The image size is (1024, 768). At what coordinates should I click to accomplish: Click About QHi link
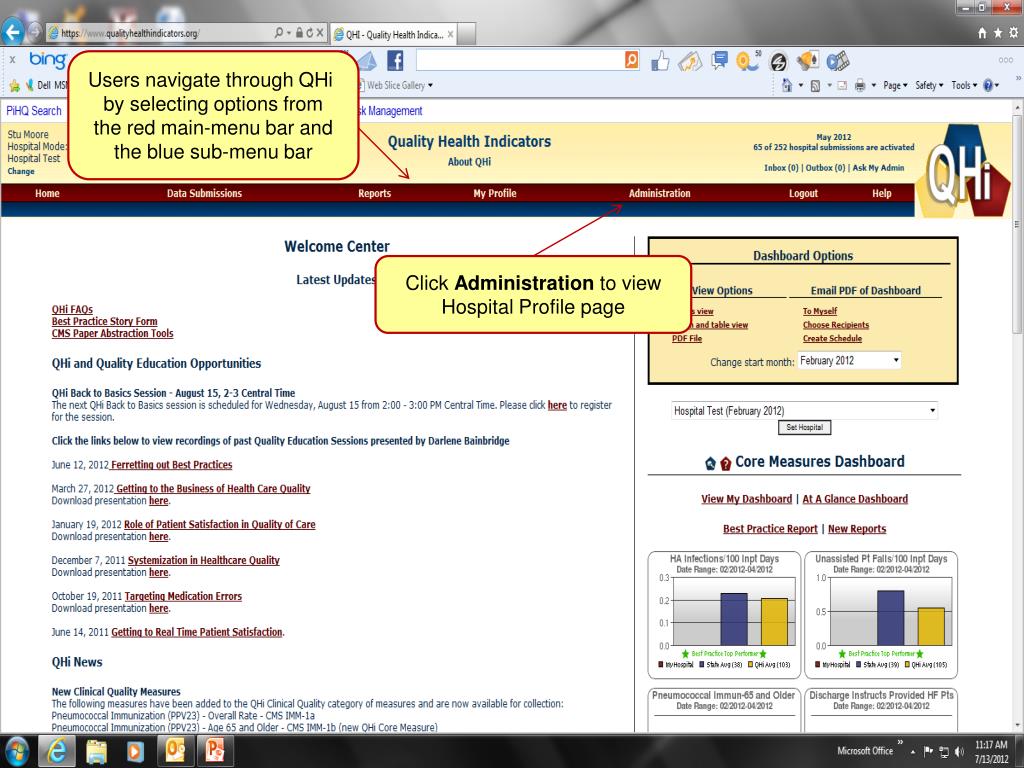469,162
